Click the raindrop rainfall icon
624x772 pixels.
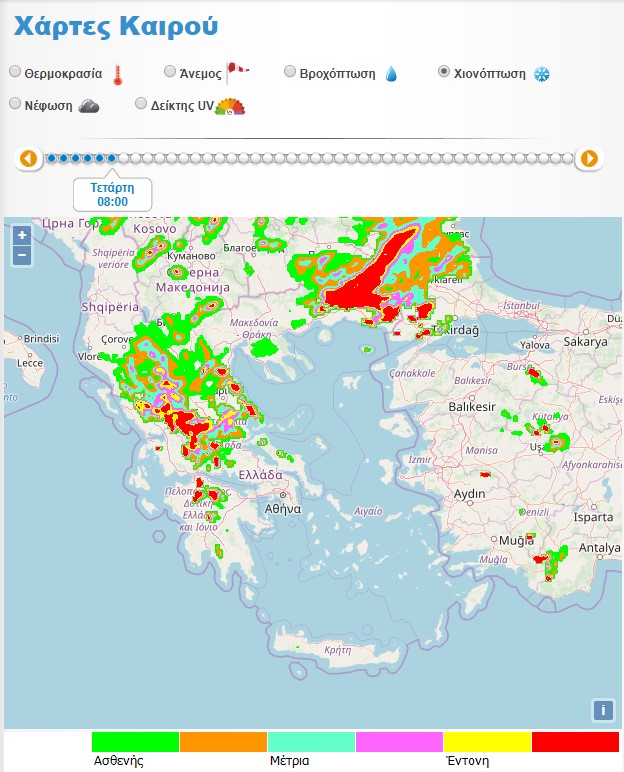pos(391,74)
